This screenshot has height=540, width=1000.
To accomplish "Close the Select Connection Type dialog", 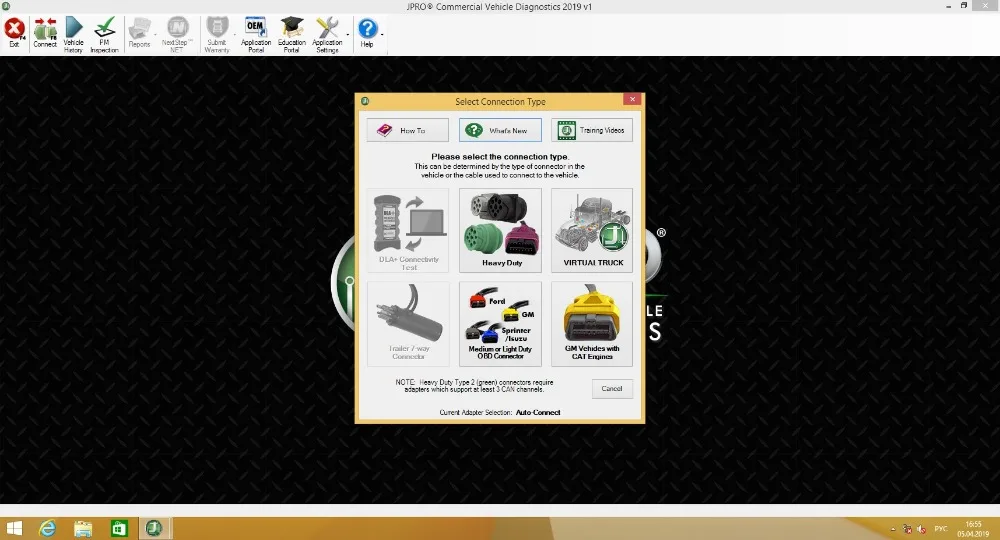I will [x=632, y=99].
